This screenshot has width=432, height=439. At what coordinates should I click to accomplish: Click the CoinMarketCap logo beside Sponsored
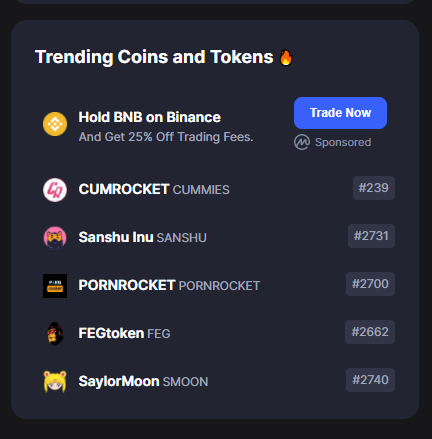pyautogui.click(x=302, y=142)
